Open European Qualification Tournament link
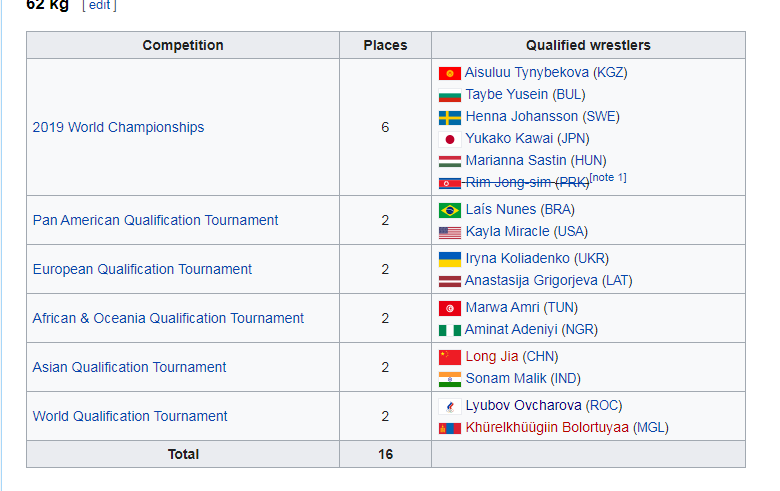The width and height of the screenshot is (780, 491). [142, 269]
